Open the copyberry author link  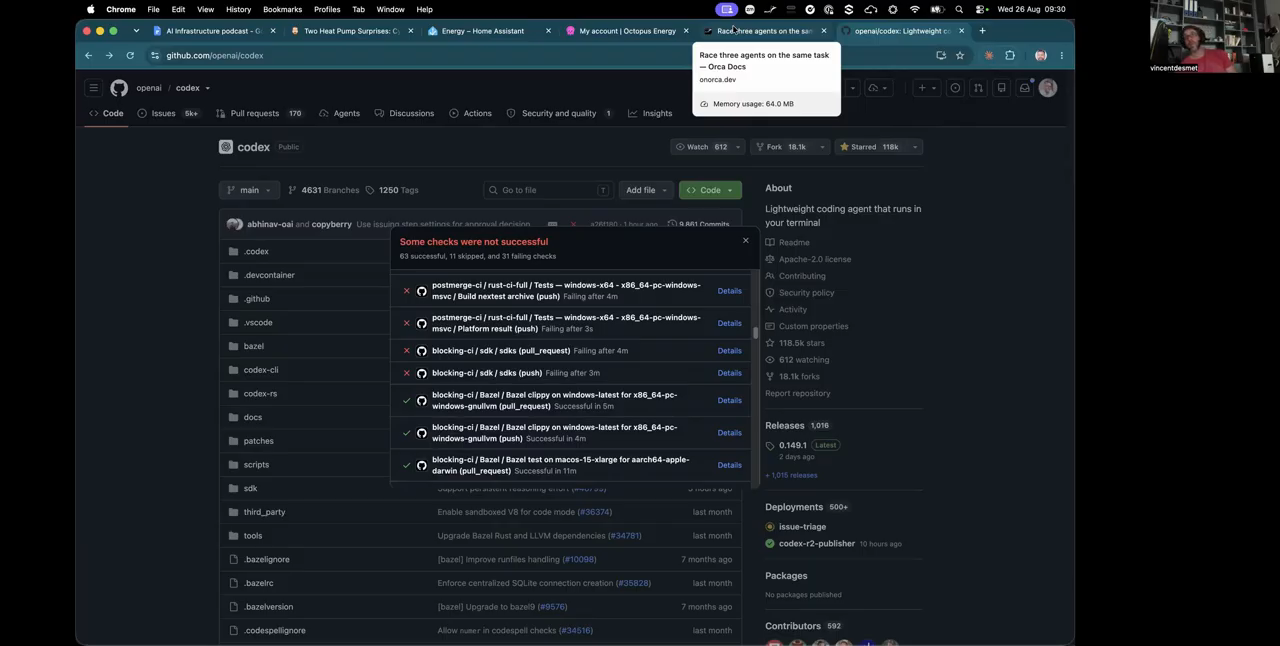tap(332, 224)
